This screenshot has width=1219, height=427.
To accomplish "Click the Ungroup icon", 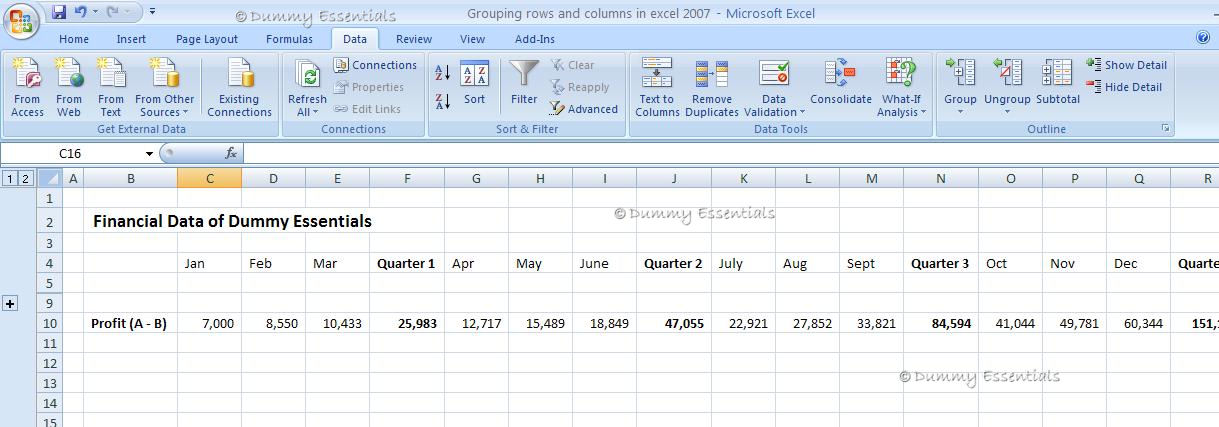I will tap(1007, 73).
